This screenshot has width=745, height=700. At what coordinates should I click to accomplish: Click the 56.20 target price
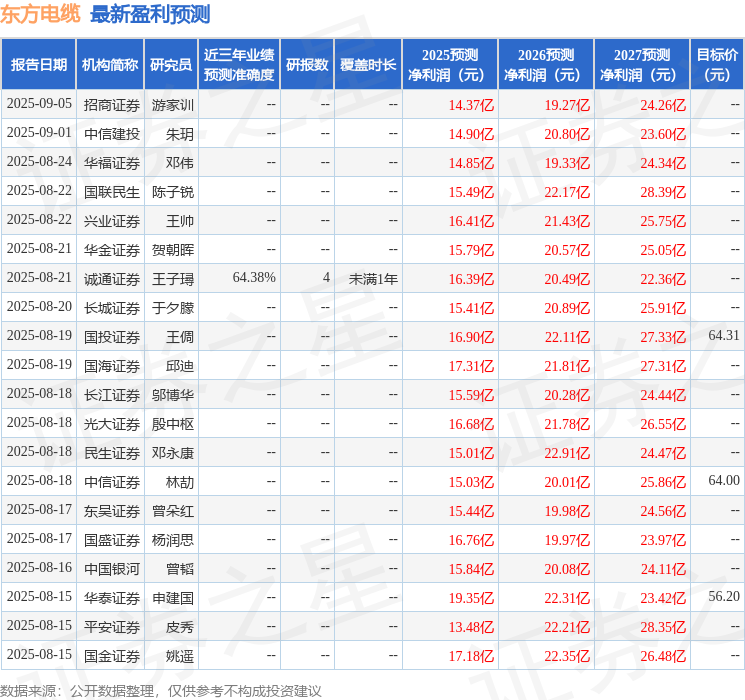pyautogui.click(x=724, y=596)
